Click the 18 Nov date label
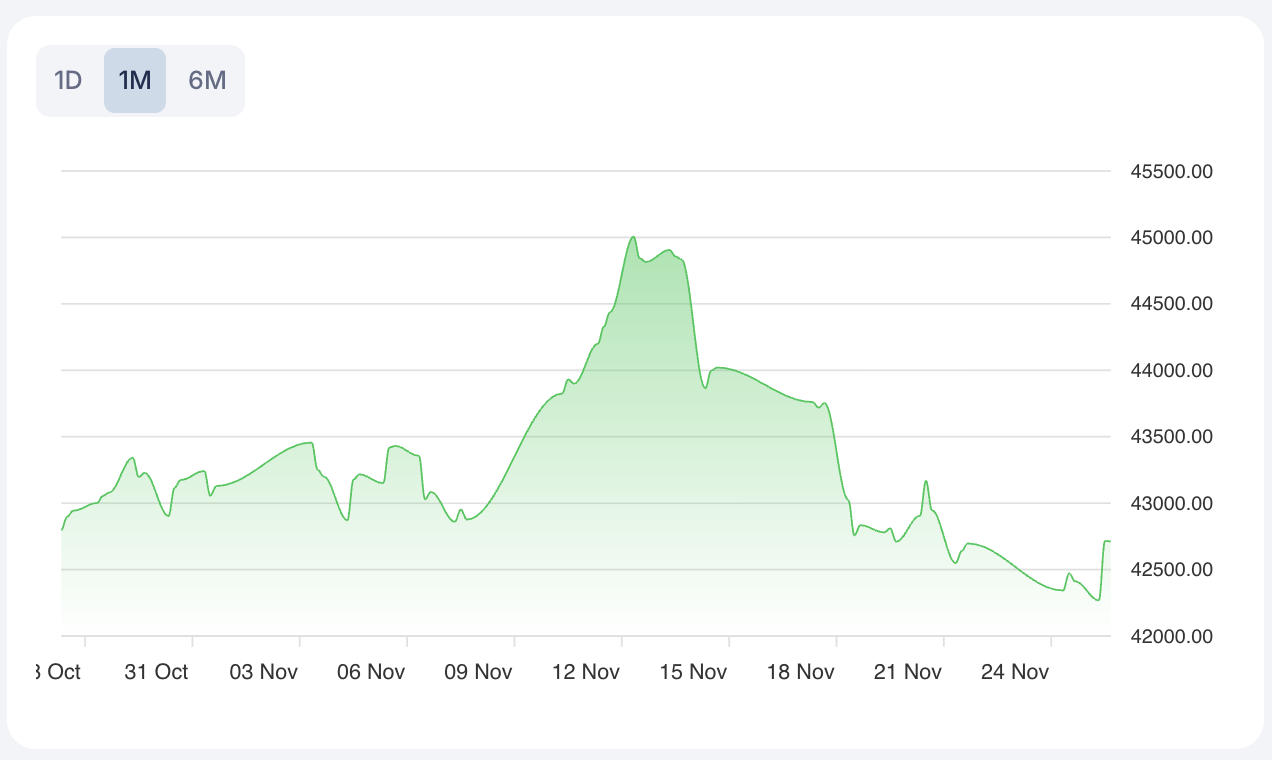This screenshot has width=1272, height=760. (x=800, y=672)
